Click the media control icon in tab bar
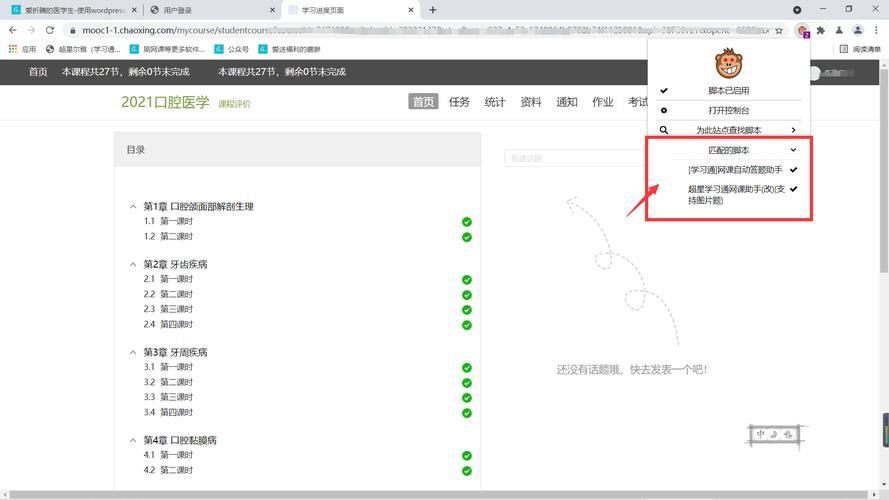 click(x=797, y=10)
